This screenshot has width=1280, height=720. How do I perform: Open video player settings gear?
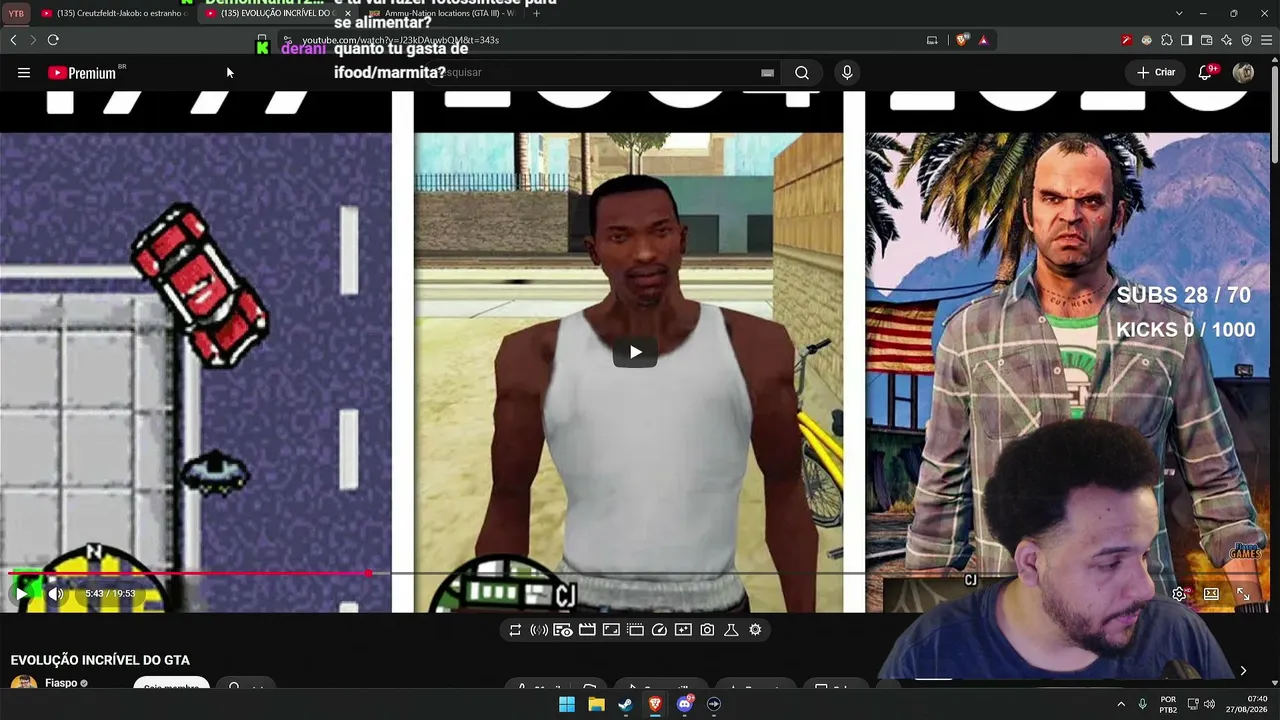coord(1180,594)
